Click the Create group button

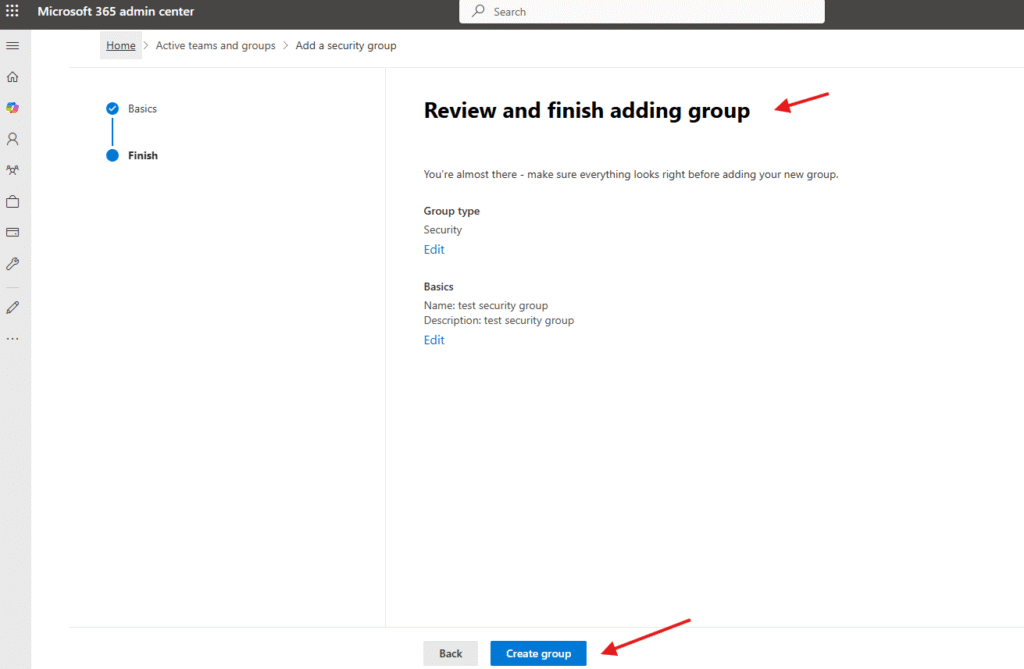point(538,654)
